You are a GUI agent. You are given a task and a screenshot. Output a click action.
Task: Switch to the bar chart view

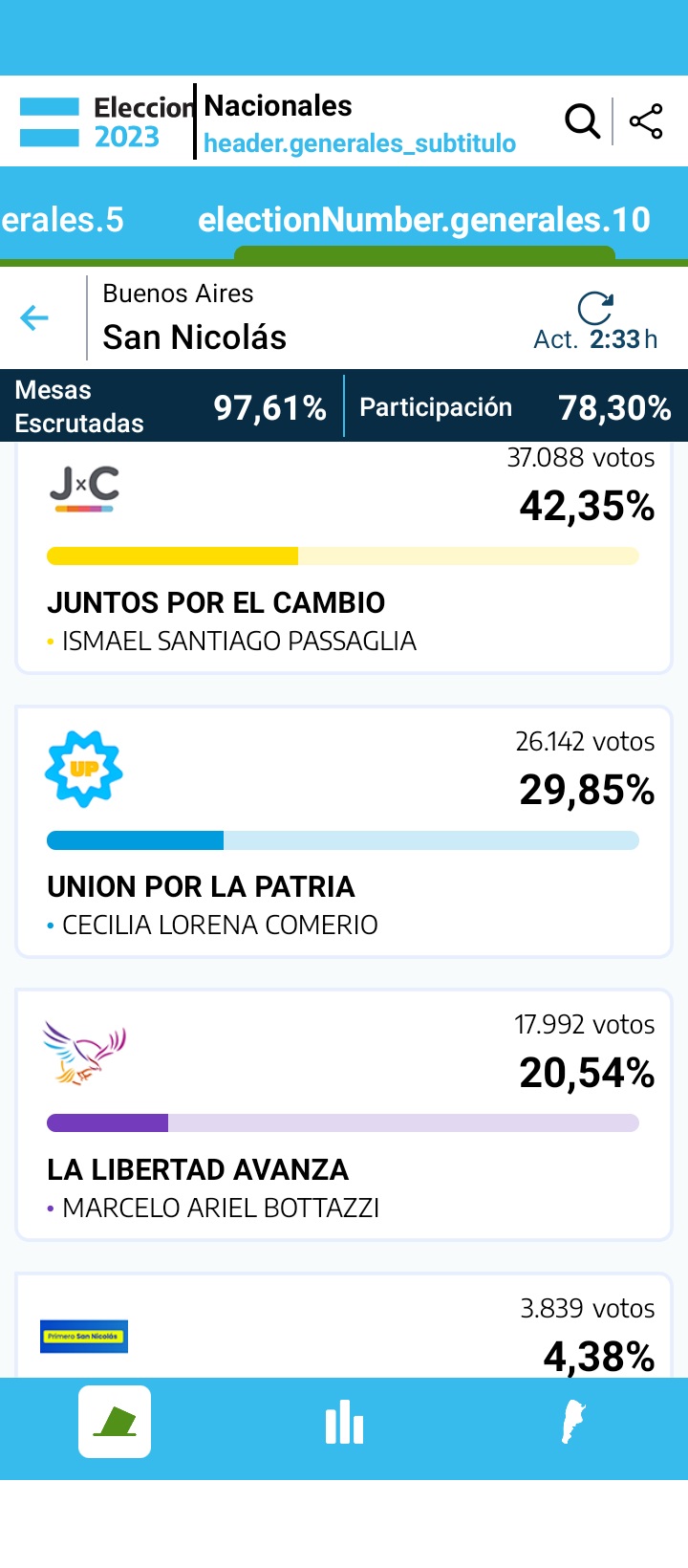[344, 1423]
